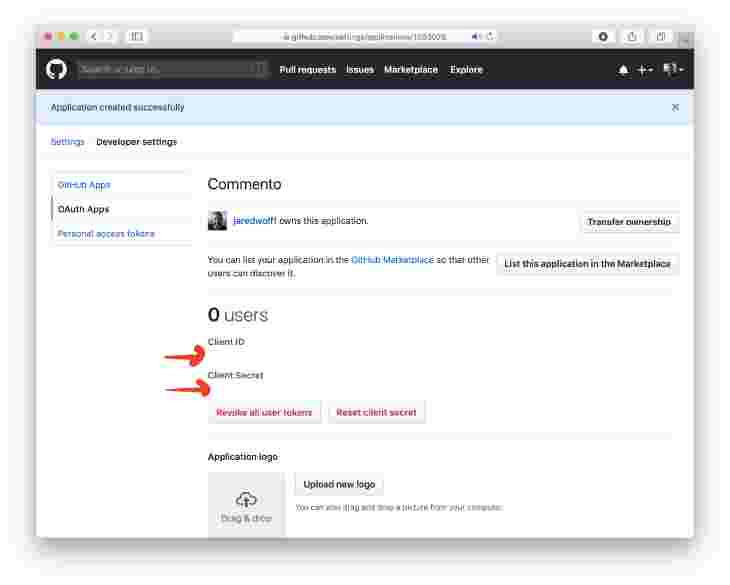Show tab overview icon in Safari
730x585 pixels.
(661, 36)
